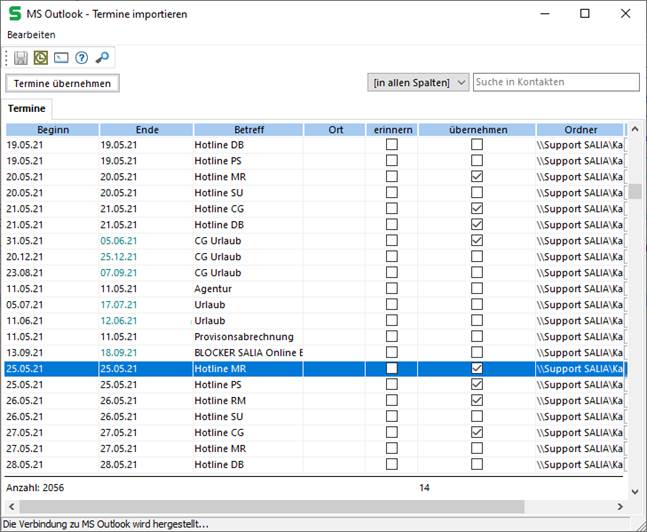Select the Termine tab
647x532 pixels.
click(27, 108)
